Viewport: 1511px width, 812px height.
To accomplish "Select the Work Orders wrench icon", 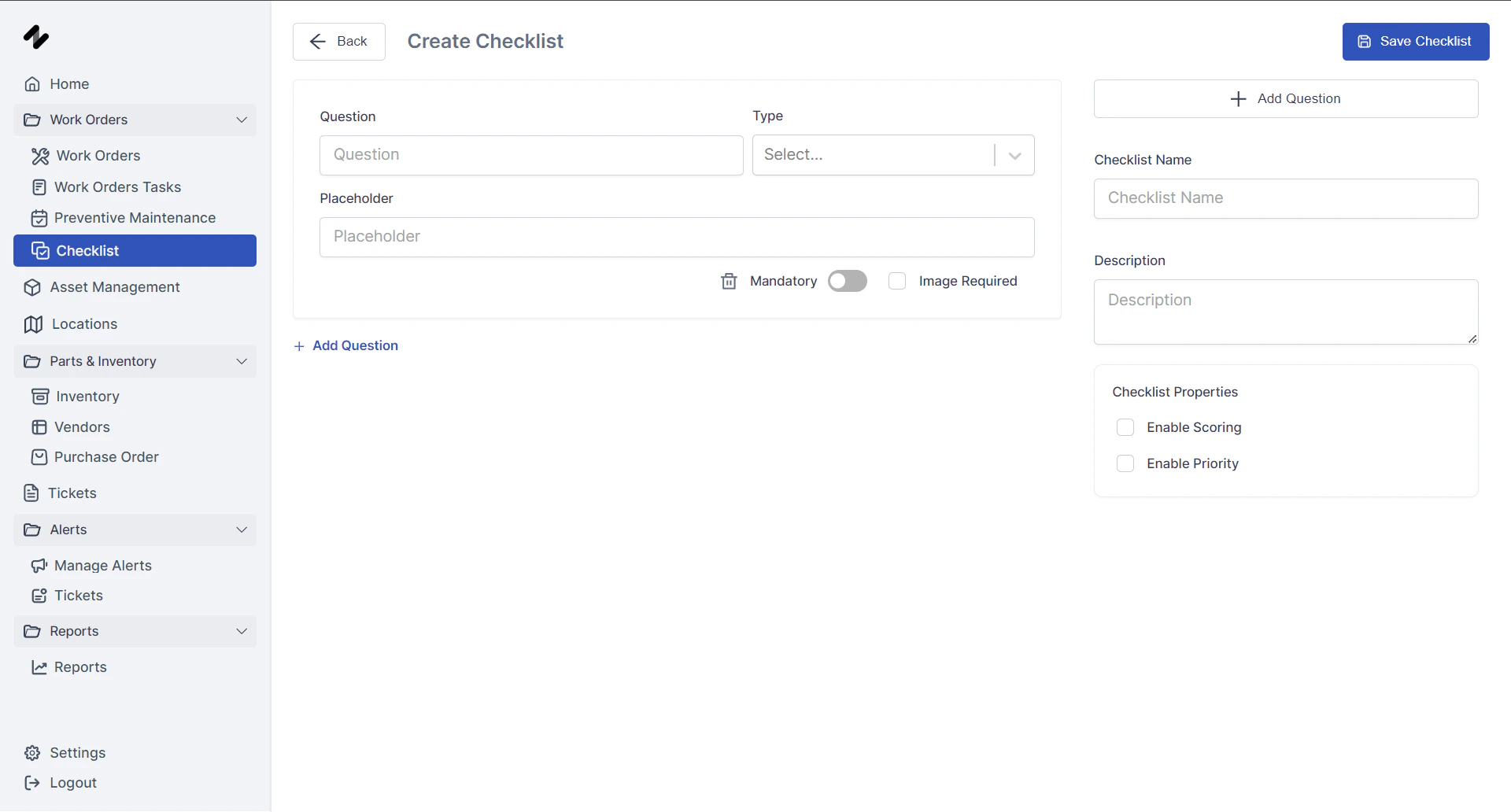I will click(39, 155).
